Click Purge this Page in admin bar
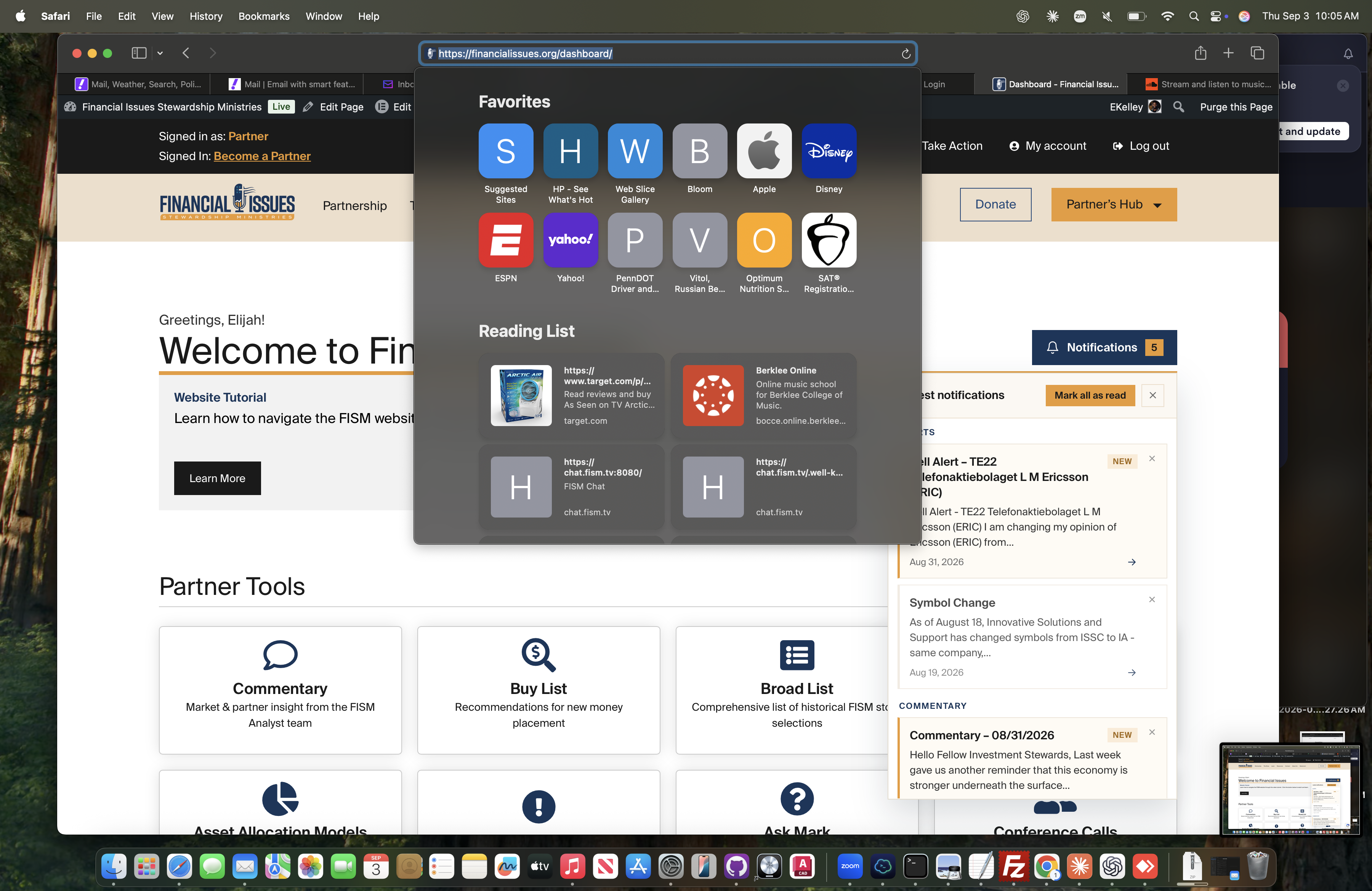 1236,107
